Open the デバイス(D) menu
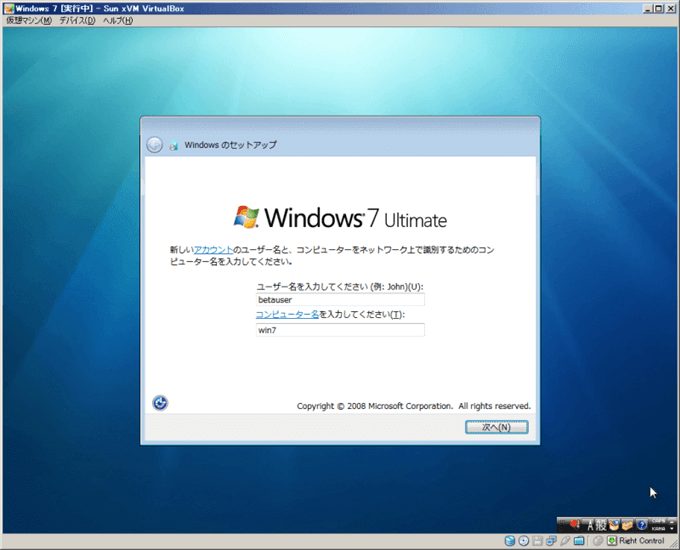This screenshot has width=680, height=550. [78, 21]
